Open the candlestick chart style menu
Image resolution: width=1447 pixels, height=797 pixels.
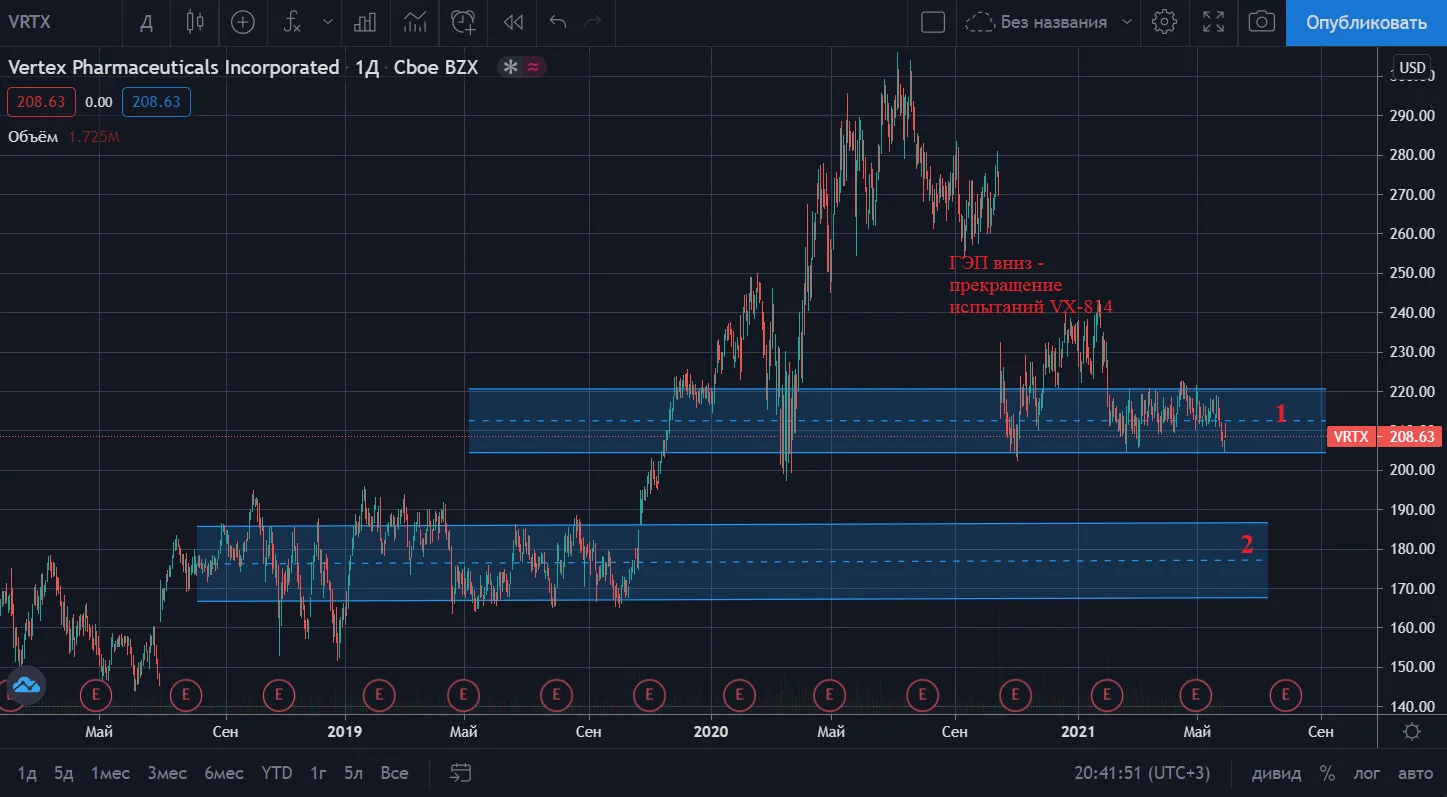(194, 21)
